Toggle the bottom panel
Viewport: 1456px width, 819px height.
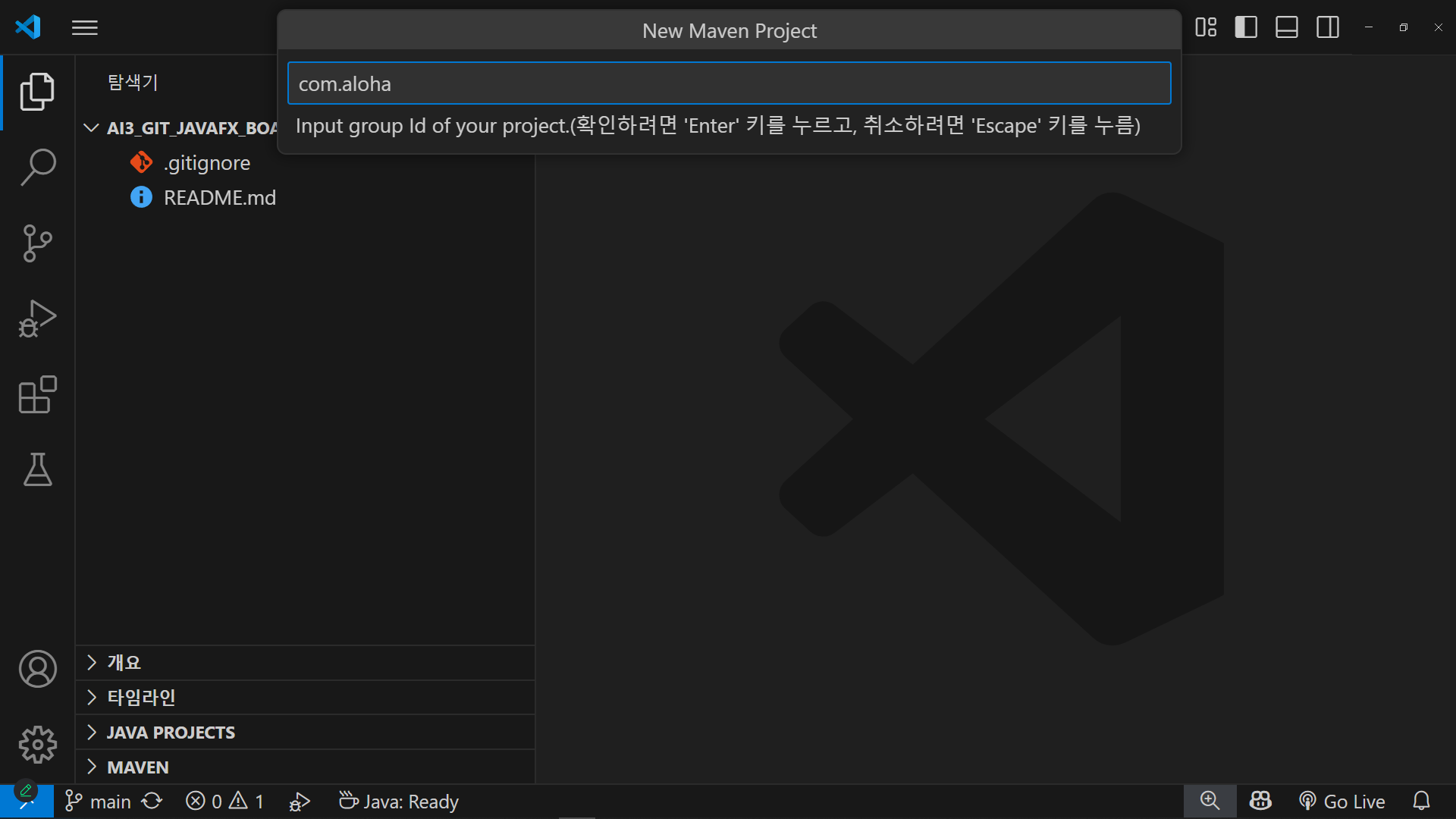[1287, 27]
